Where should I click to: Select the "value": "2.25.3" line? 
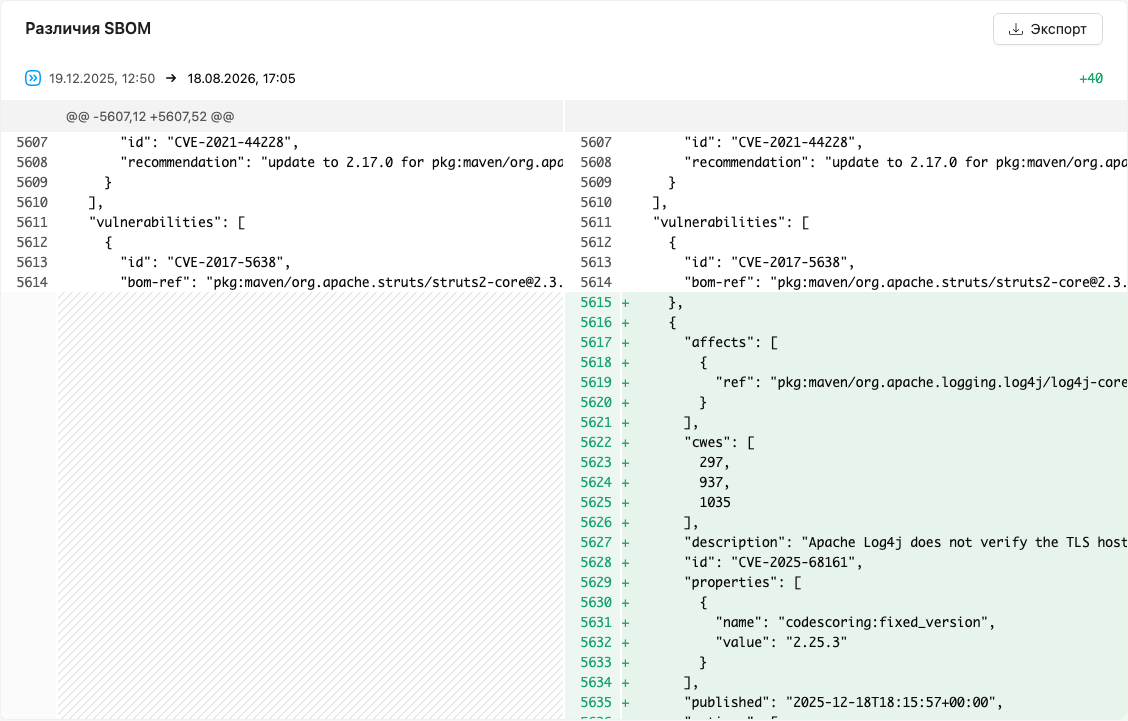781,642
